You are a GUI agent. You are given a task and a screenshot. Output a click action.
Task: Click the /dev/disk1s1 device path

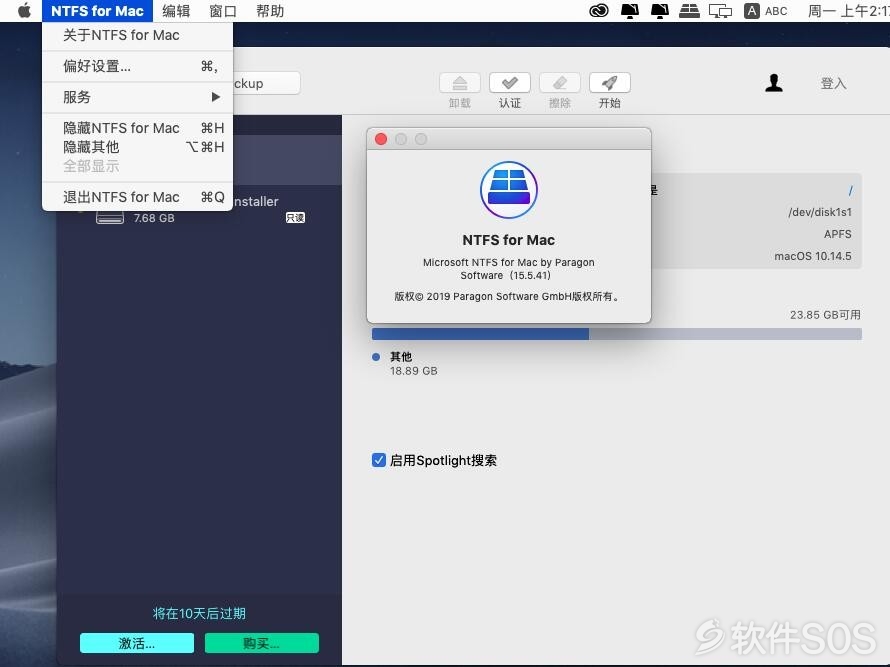coord(820,212)
